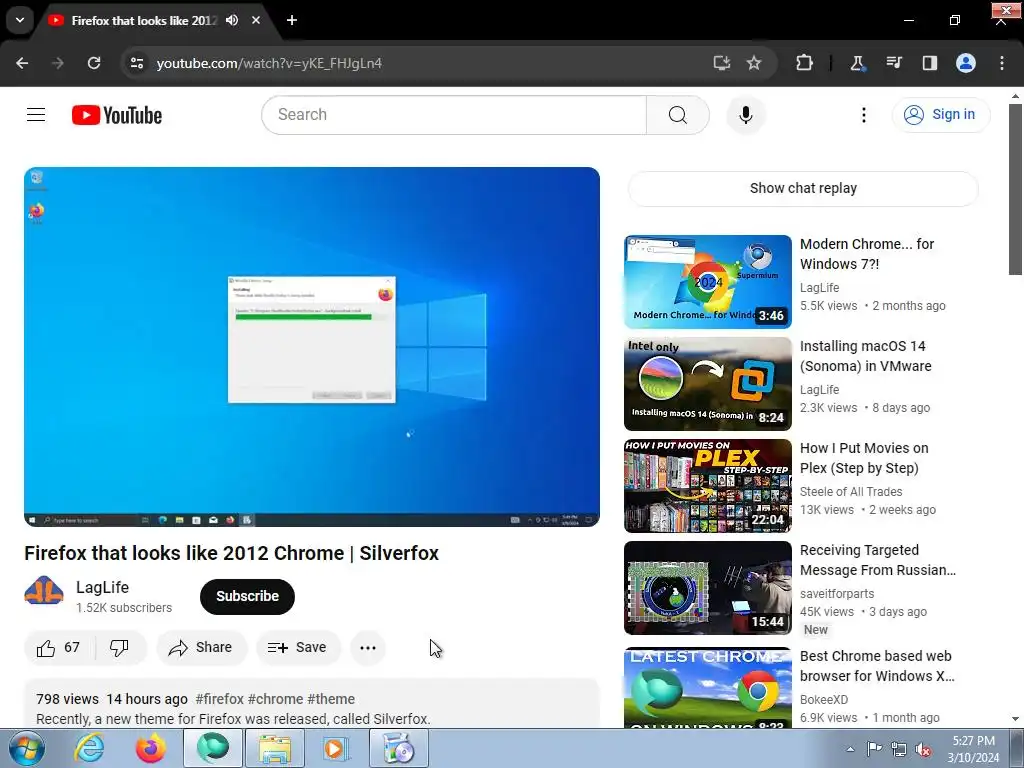Toggle the Chrome side panel
The image size is (1024, 768).
[929, 63]
